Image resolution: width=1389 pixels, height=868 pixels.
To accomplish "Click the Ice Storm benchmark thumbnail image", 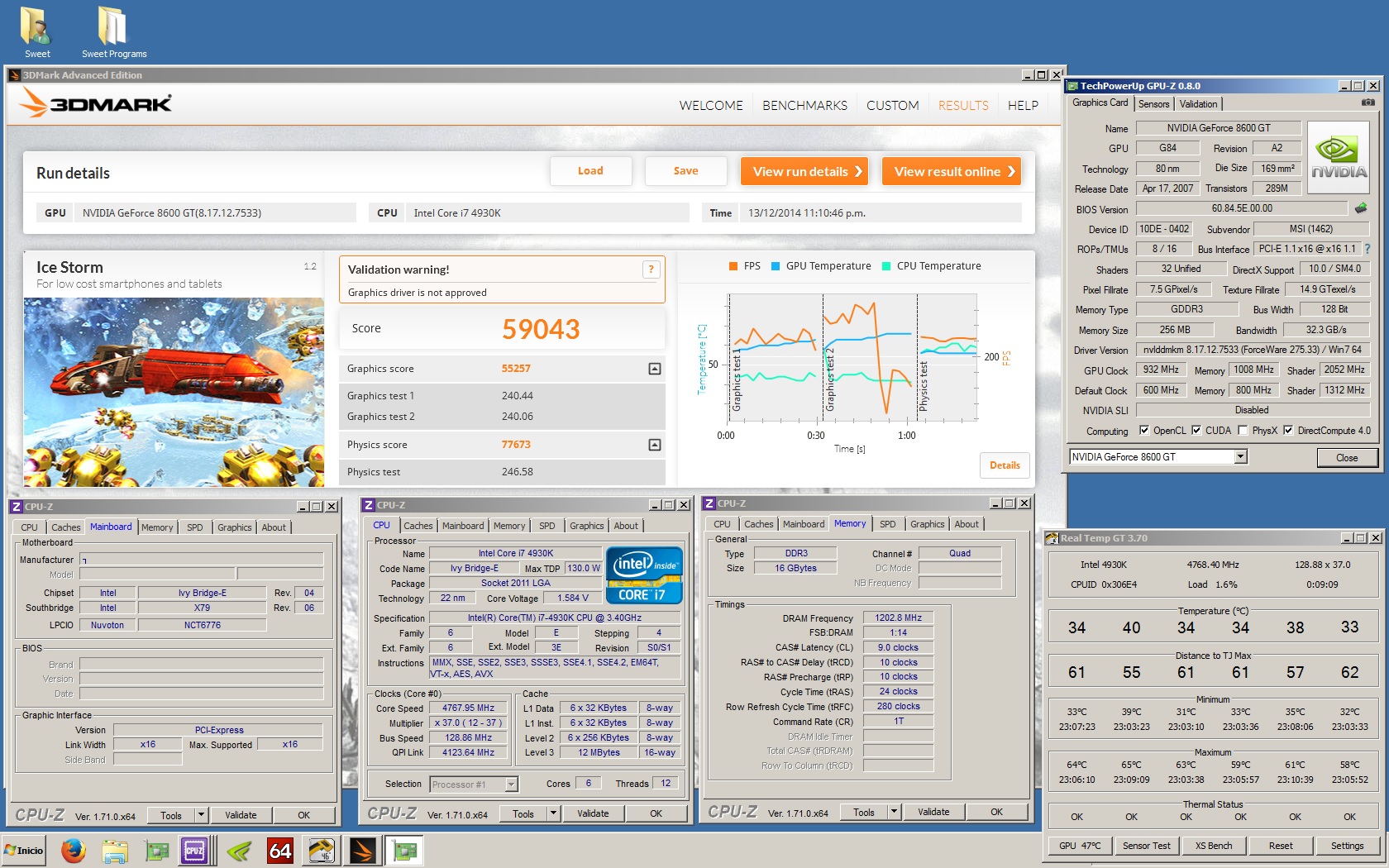I will (174, 392).
